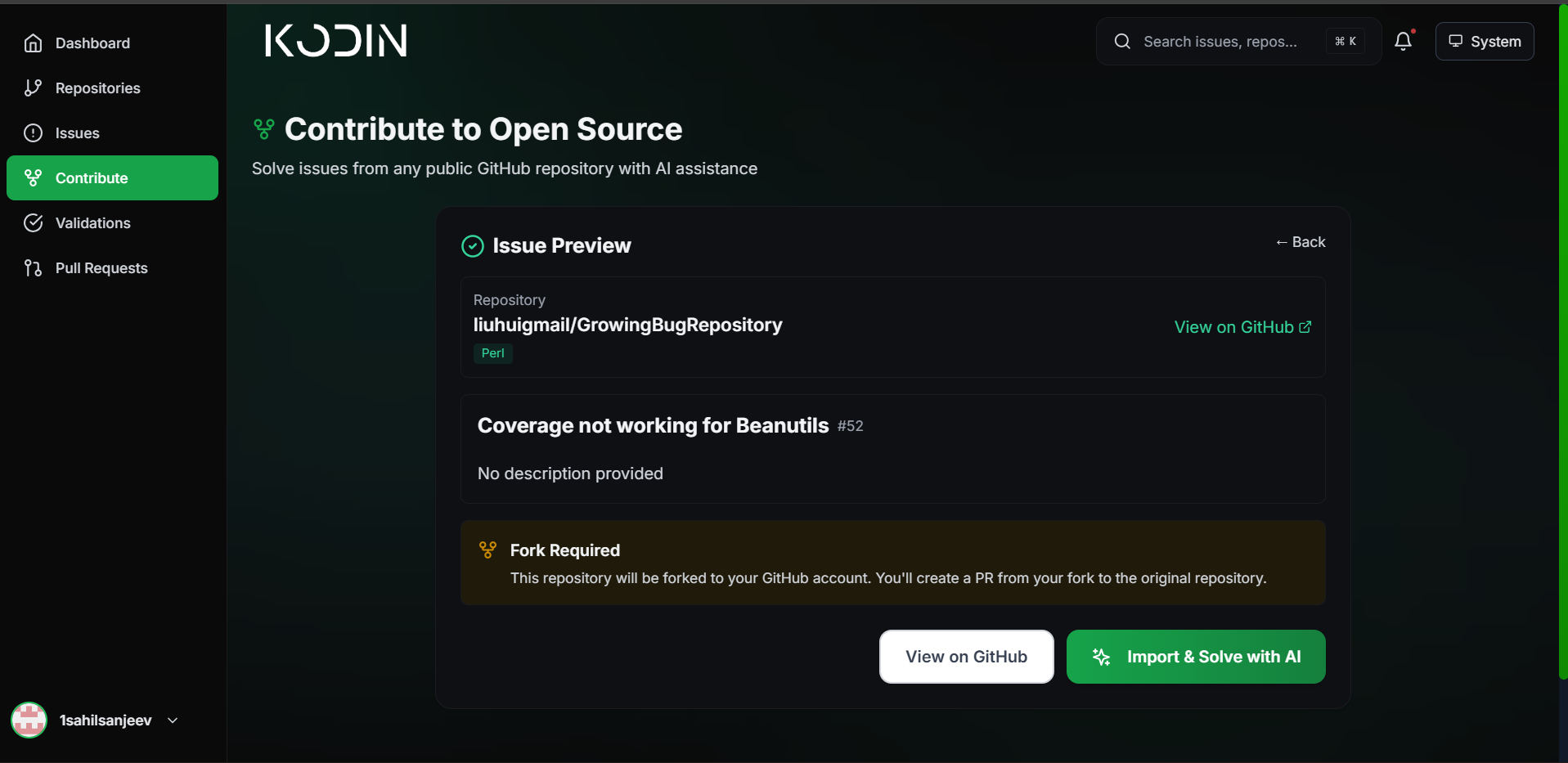
Task: Click the KODIN logo
Action: (x=335, y=40)
